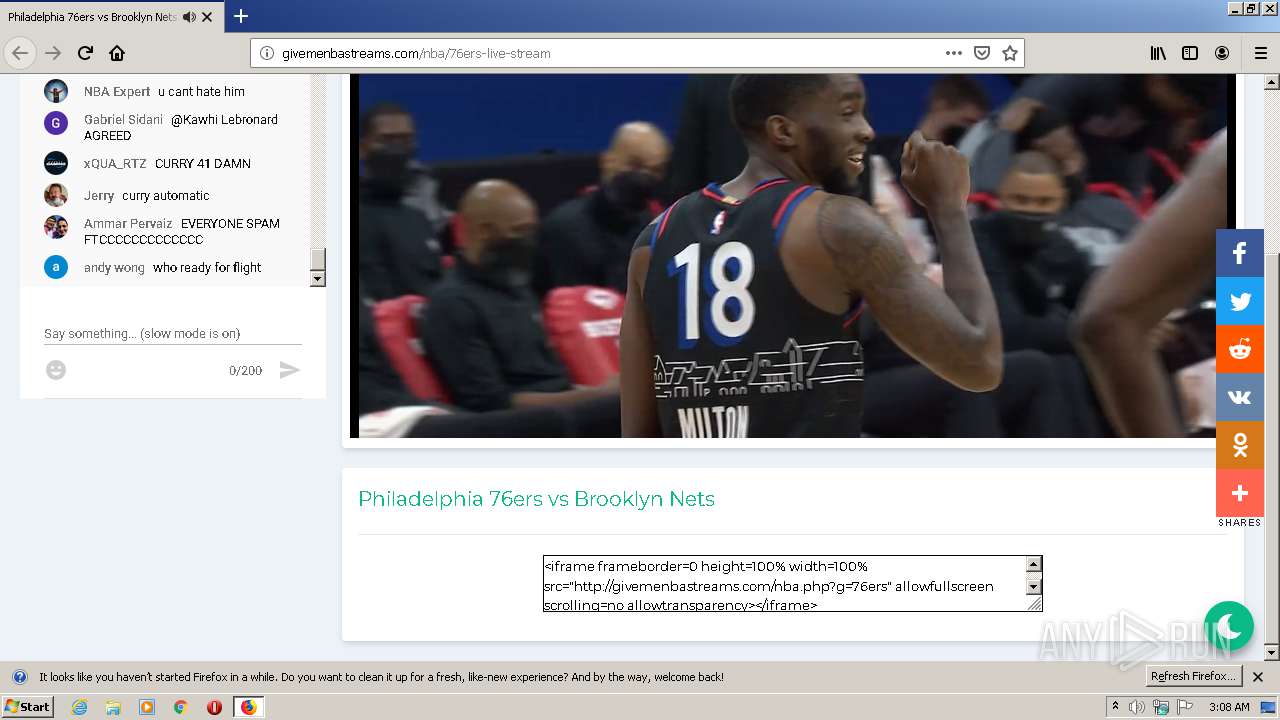Mute the 76ers vs Nets tab audio
Viewport: 1280px width, 720px height.
tap(189, 17)
